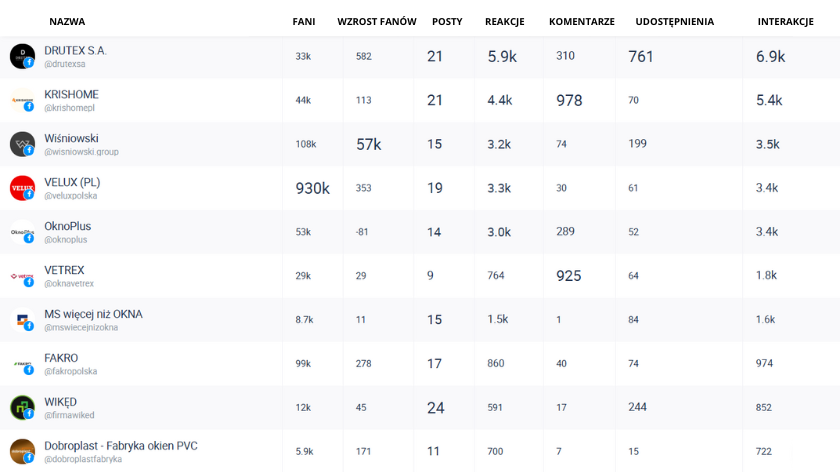Sort by the REAKCJE column header

505,21
